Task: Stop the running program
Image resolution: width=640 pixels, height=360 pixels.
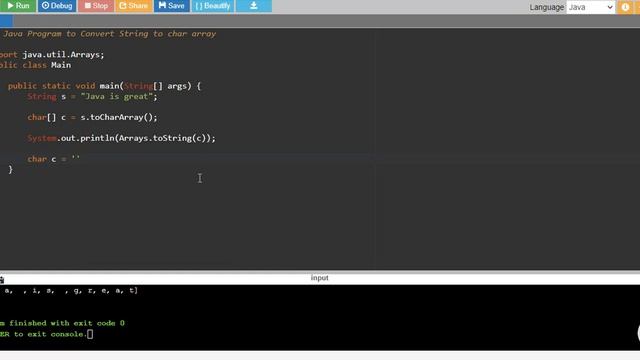Action: click(96, 6)
